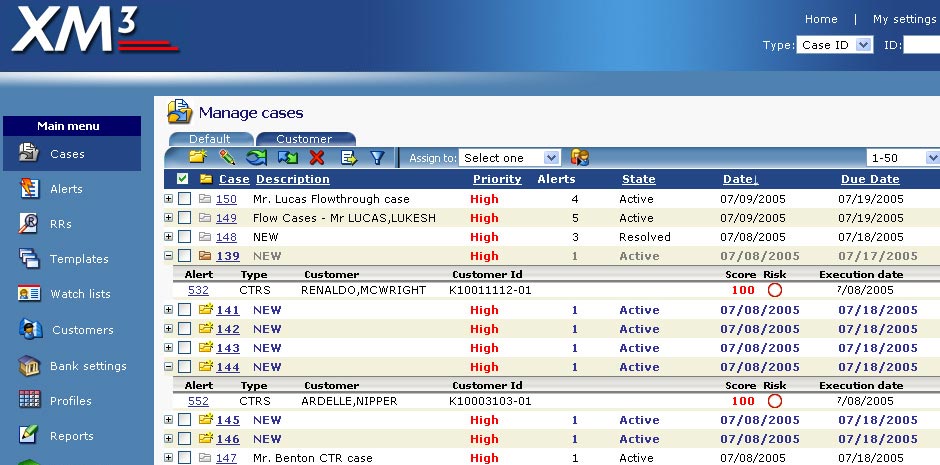Image resolution: width=940 pixels, height=465 pixels.
Task: Switch to the Default tab
Action: click(x=211, y=139)
